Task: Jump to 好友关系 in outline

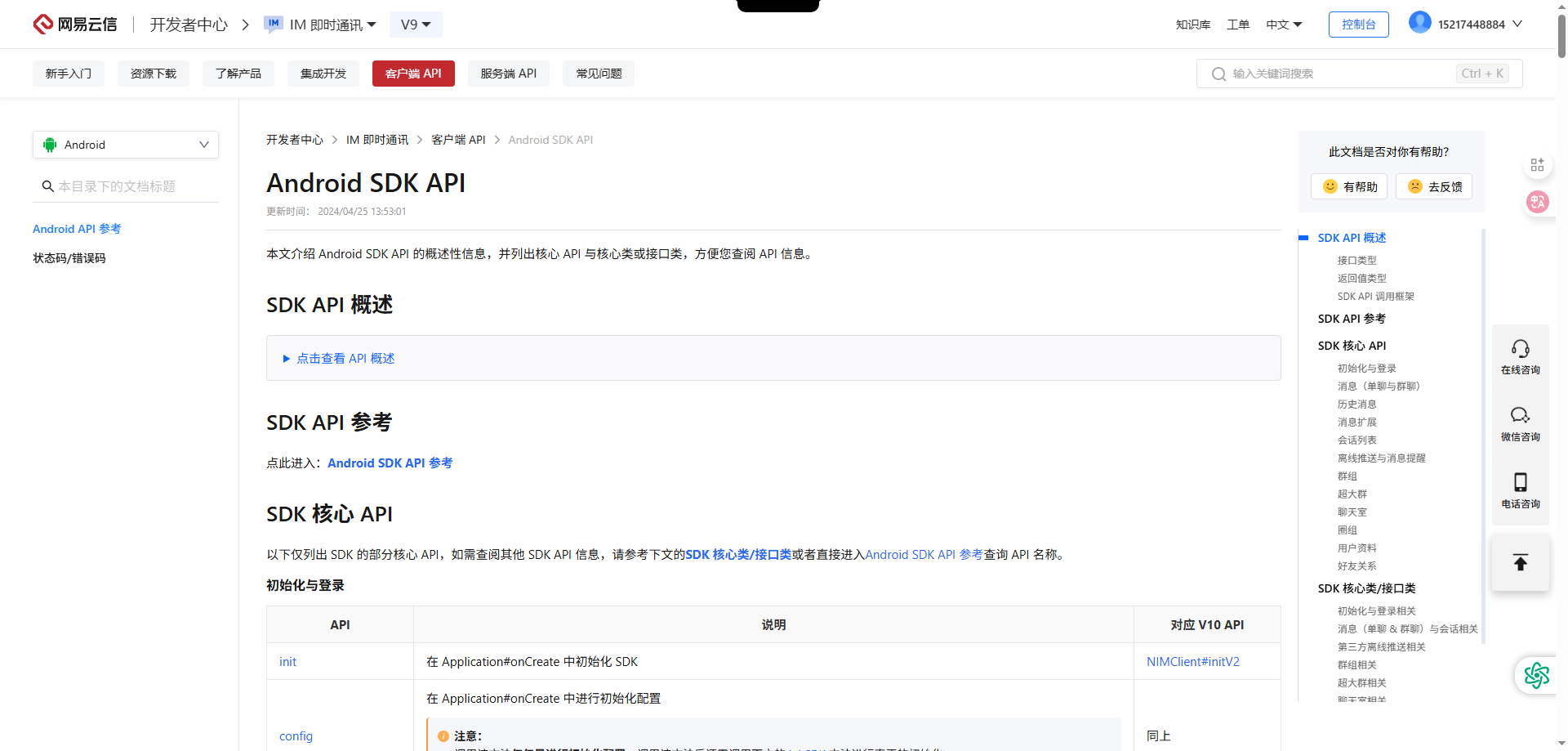Action: pos(1356,566)
